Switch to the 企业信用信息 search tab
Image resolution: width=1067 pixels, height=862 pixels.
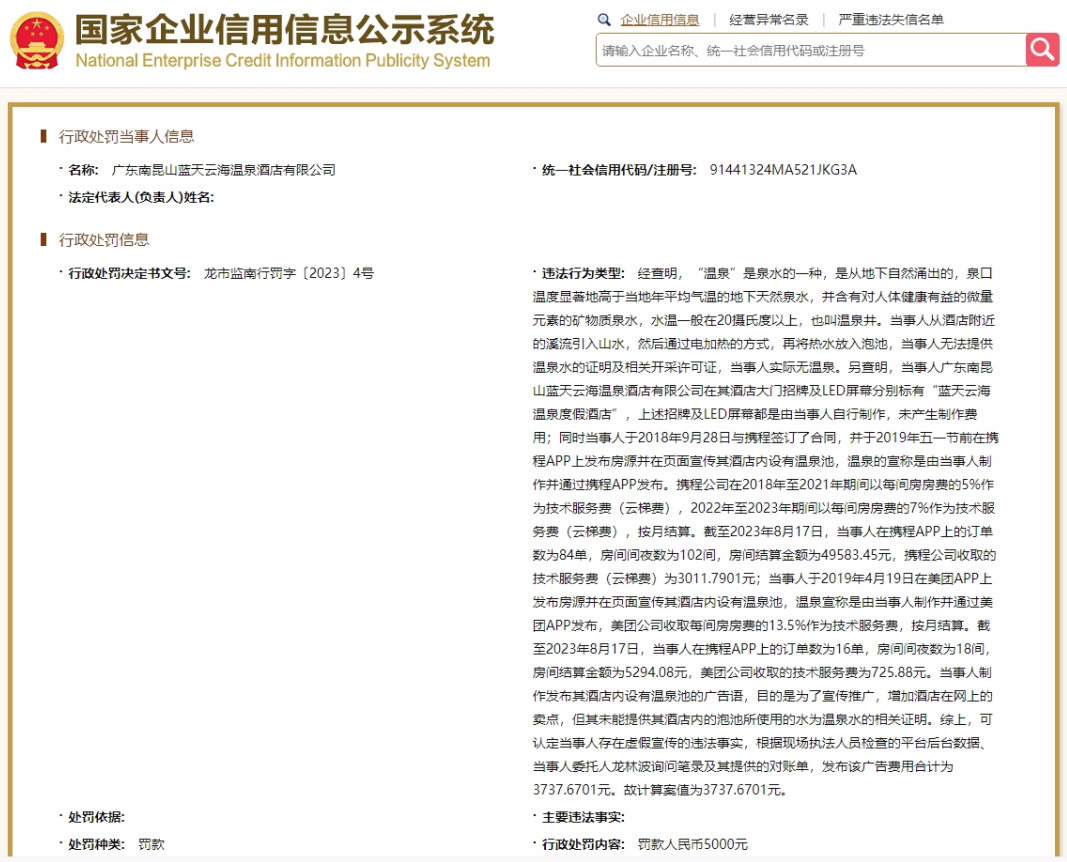click(659, 20)
